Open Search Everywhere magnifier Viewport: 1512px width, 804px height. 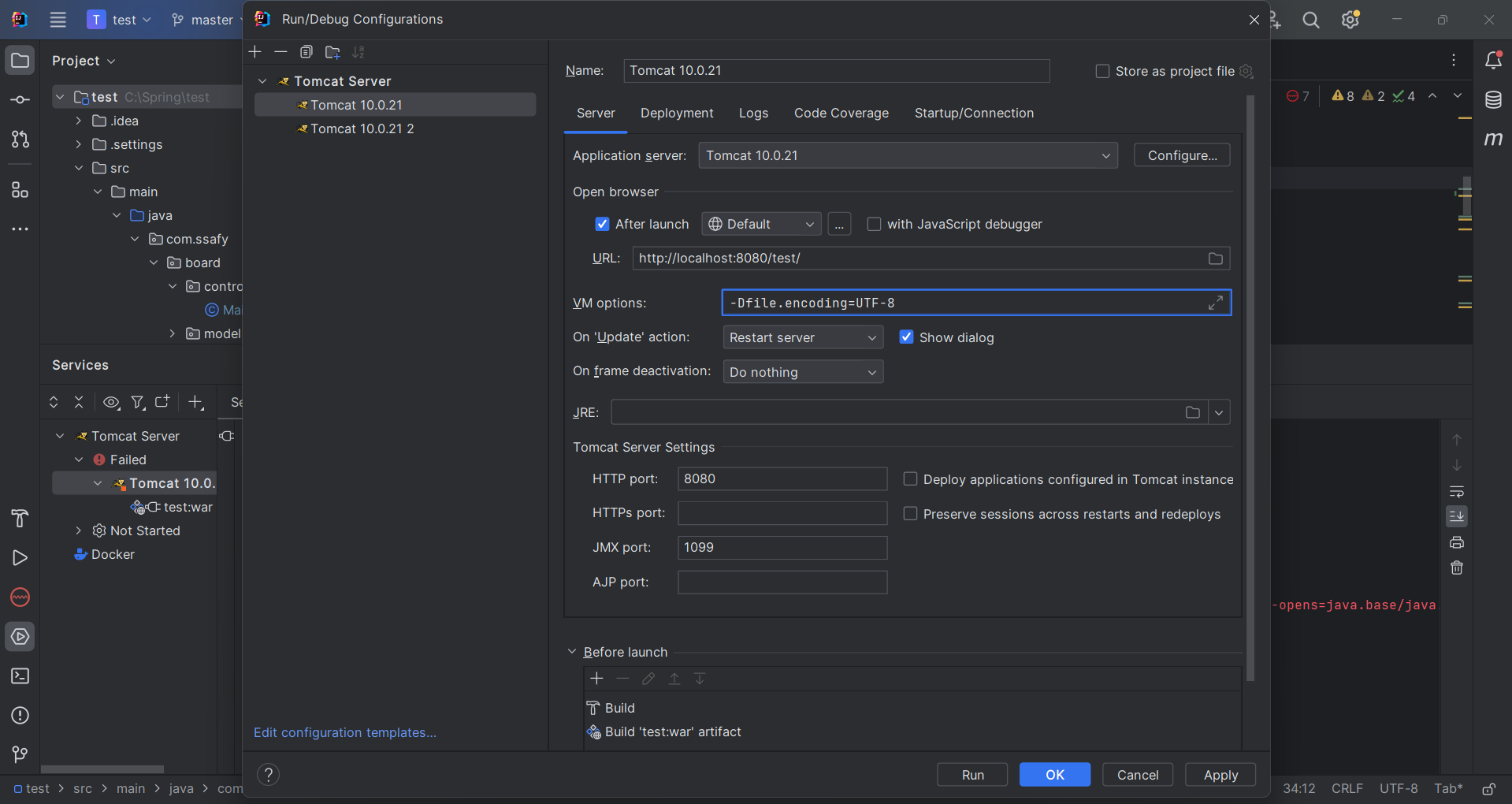point(1311,20)
